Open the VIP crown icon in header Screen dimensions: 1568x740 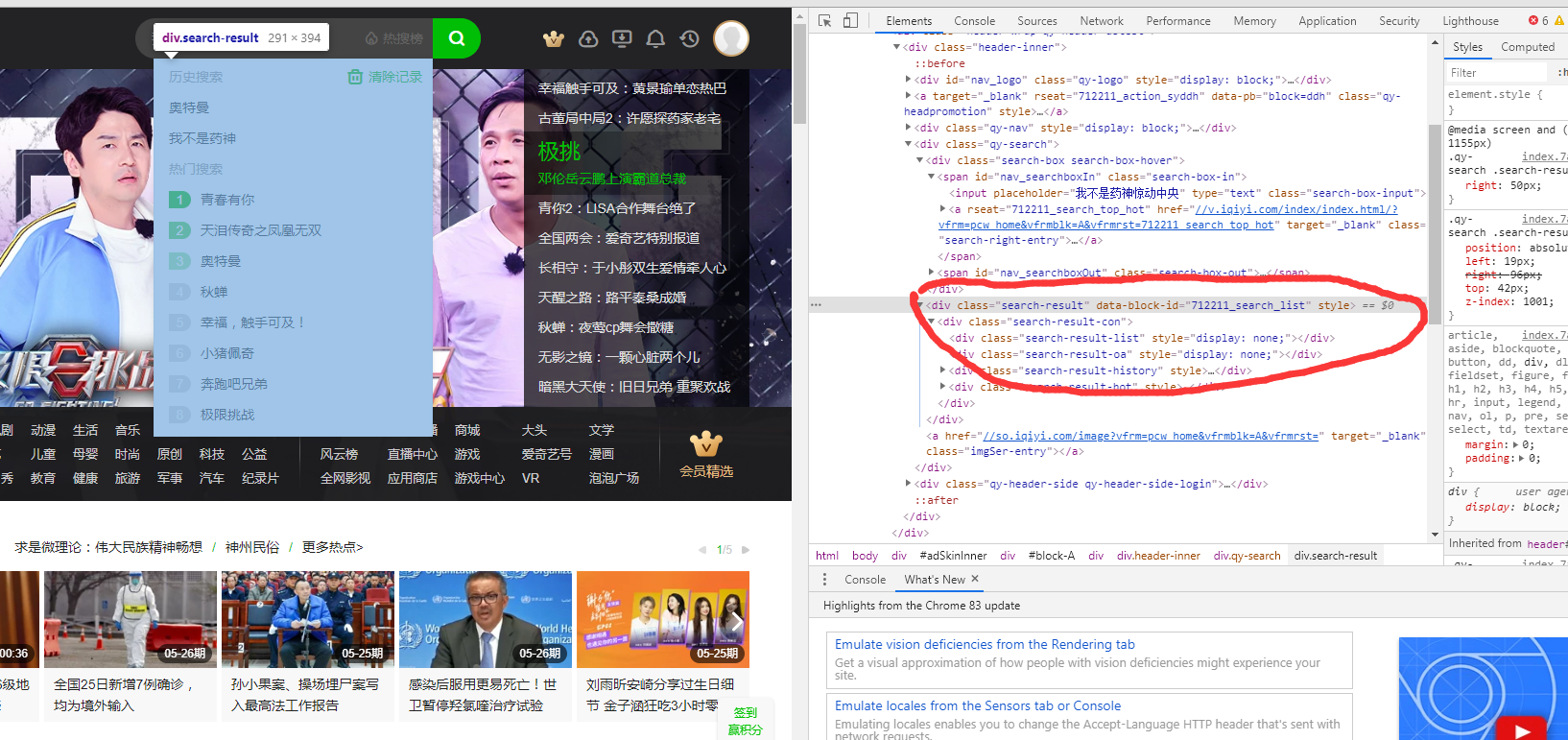point(554,38)
